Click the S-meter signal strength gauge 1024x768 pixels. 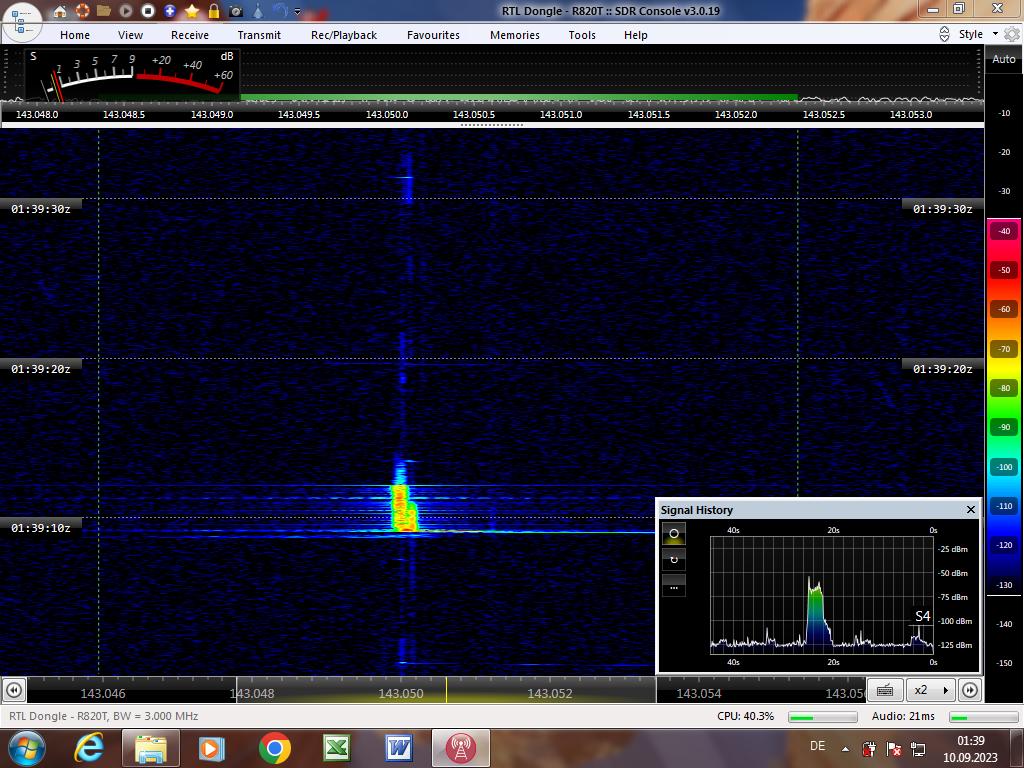[132, 74]
